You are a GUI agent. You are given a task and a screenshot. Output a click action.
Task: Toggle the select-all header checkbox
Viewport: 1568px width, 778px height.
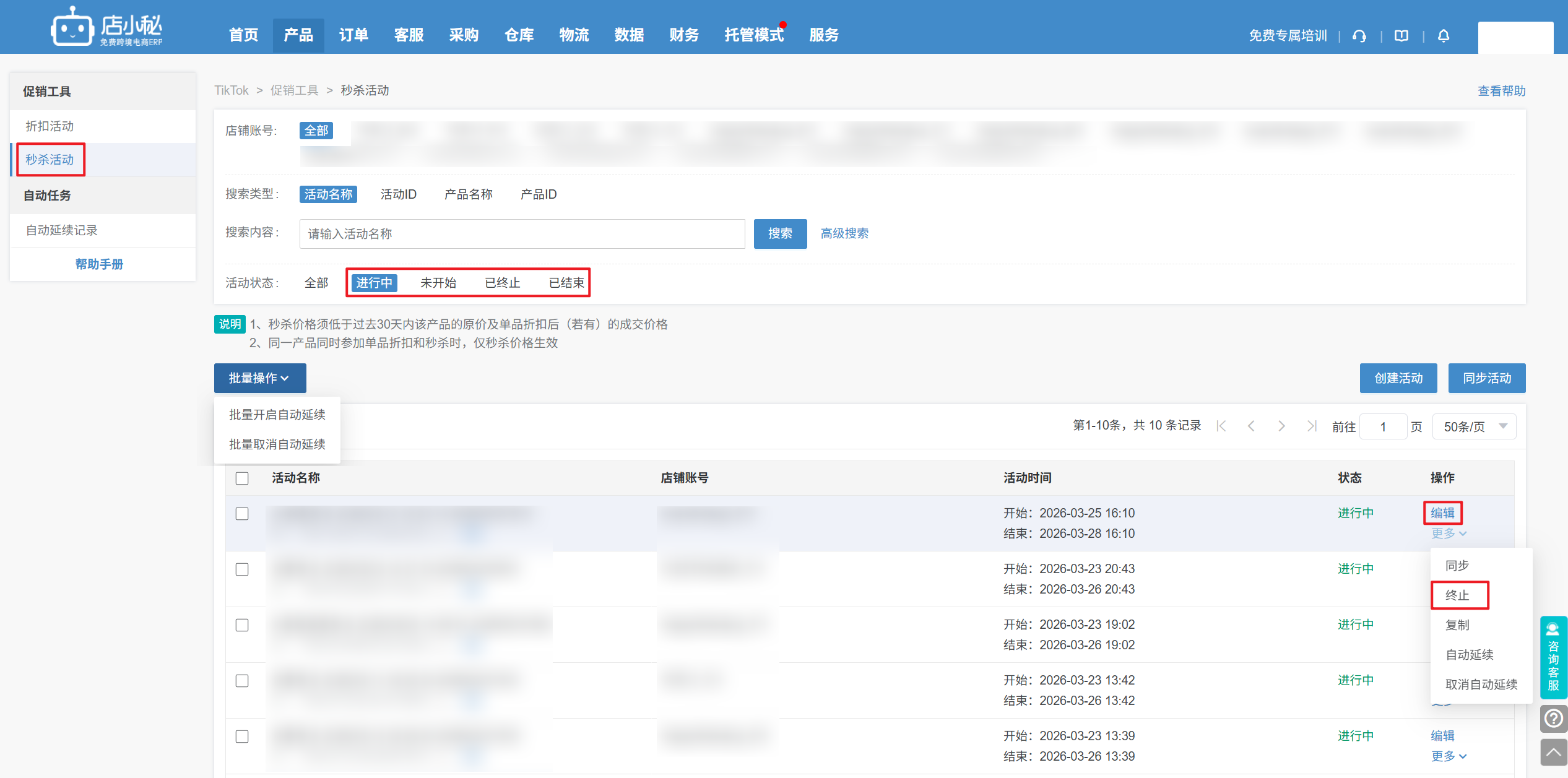(x=242, y=478)
